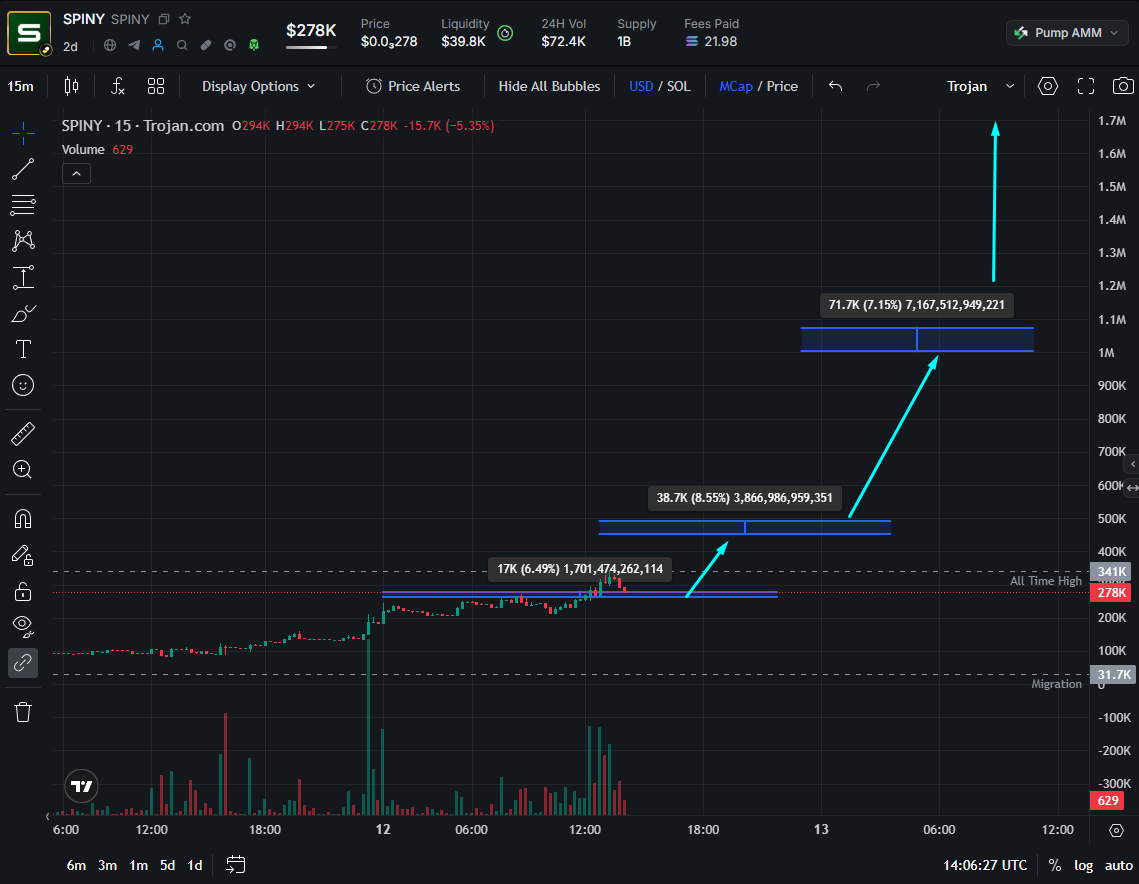Click the green liquidity burn icon
Viewport: 1139px width, 884px height.
(x=505, y=33)
